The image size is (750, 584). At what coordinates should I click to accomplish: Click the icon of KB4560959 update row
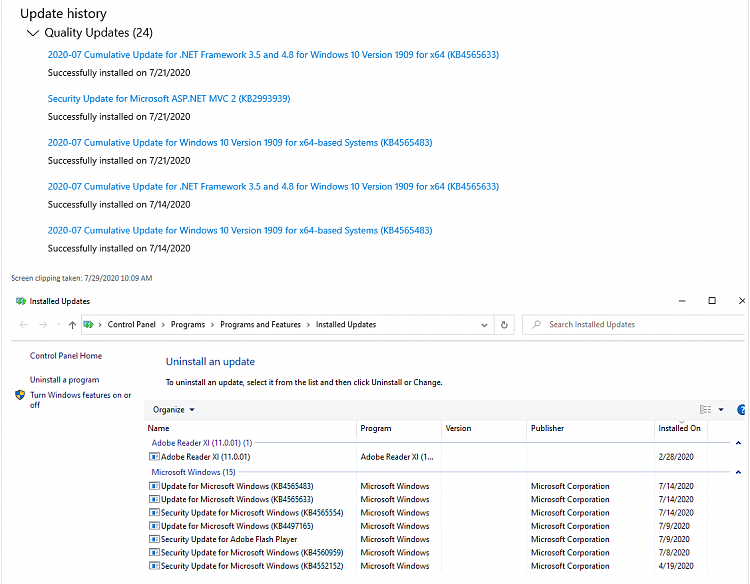(154, 552)
